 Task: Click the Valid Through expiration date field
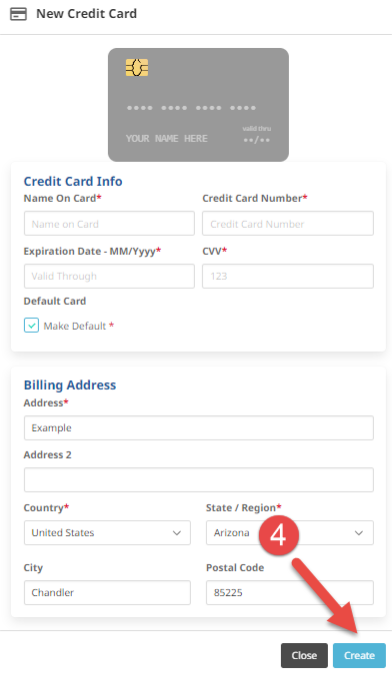pyautogui.click(x=109, y=276)
